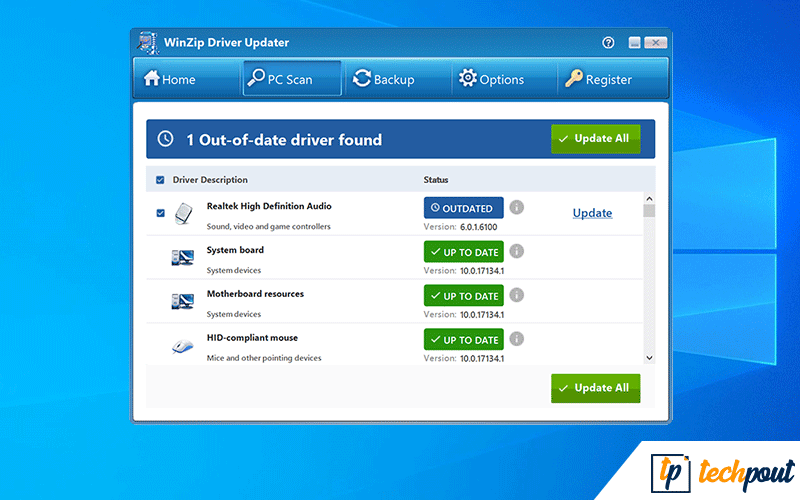Click info icon for HID-compliant mouse
Viewport: 800px width, 500px height.
tap(516, 339)
